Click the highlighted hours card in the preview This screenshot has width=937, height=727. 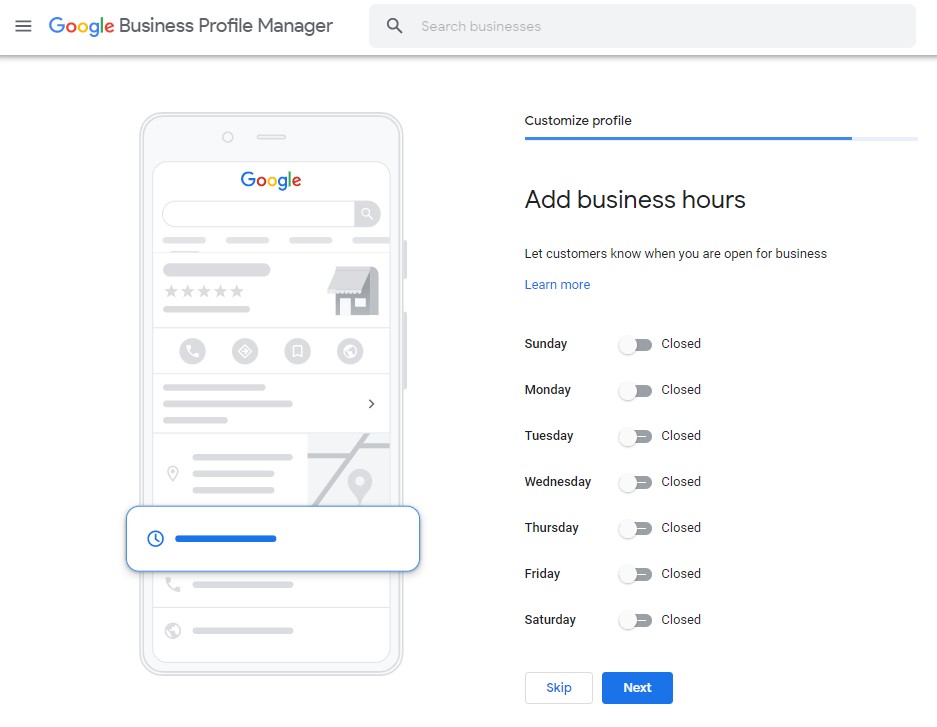coord(272,538)
